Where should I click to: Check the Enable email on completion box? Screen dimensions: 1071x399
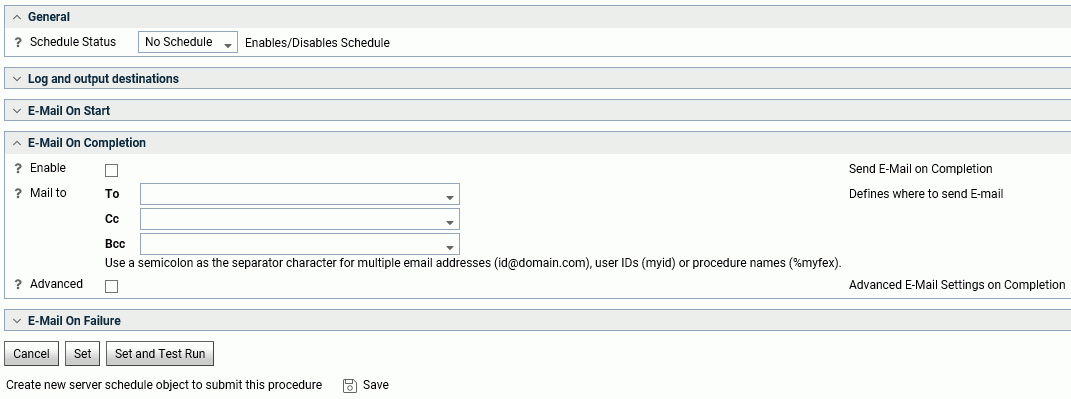pyautogui.click(x=111, y=170)
